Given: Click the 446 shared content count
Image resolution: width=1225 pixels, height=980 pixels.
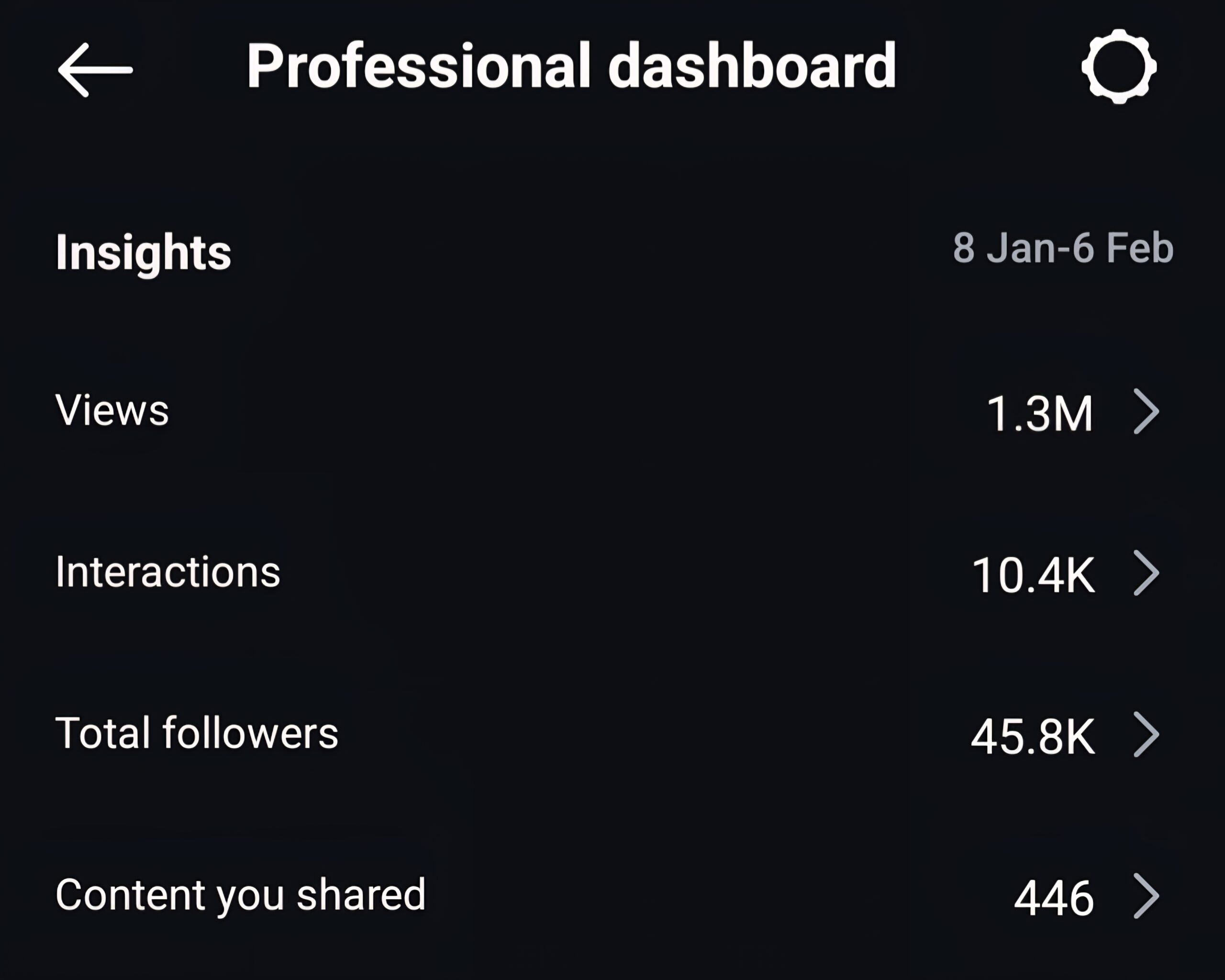Looking at the screenshot, I should [1054, 898].
